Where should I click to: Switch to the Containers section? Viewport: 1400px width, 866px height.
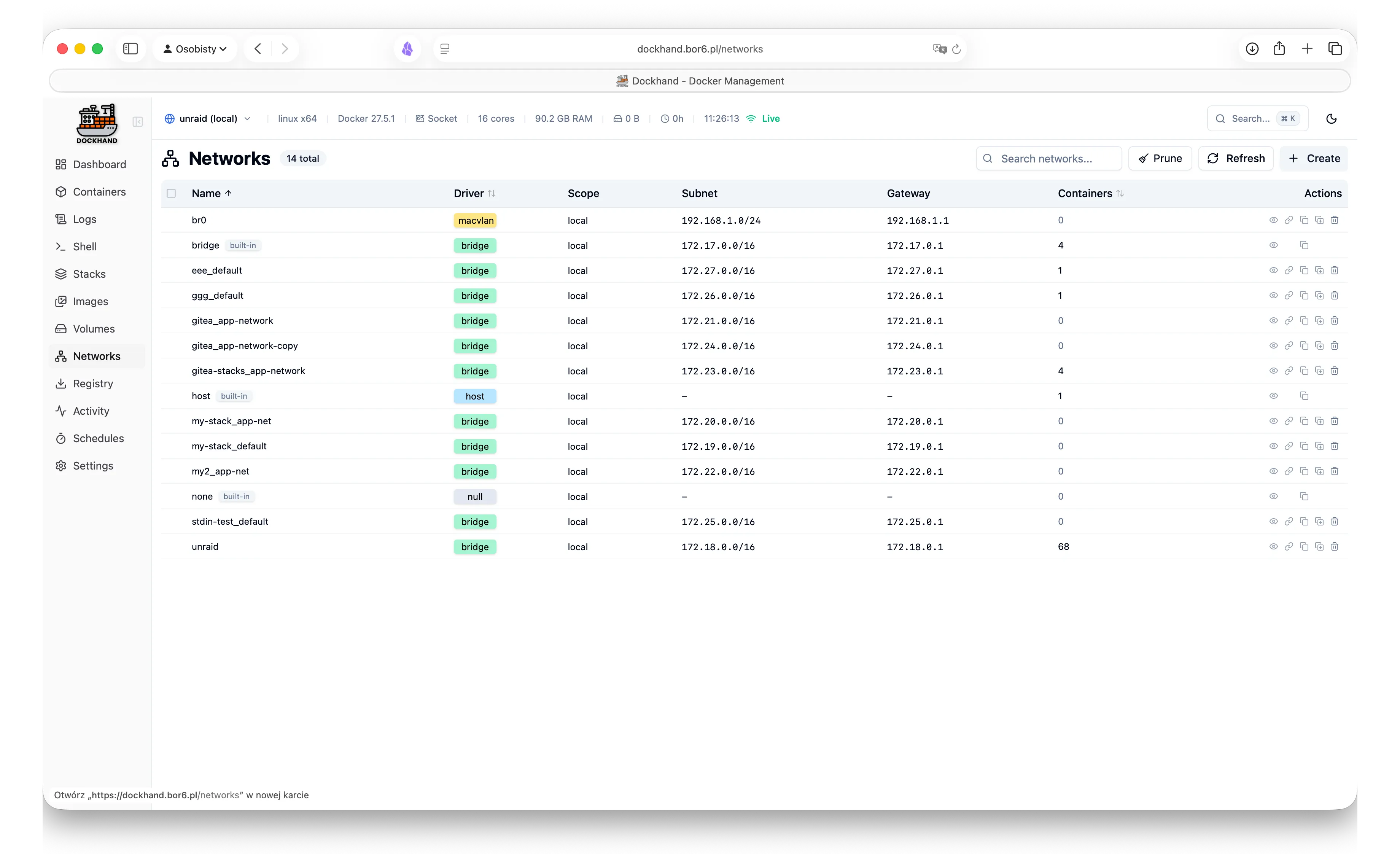click(61, 192)
